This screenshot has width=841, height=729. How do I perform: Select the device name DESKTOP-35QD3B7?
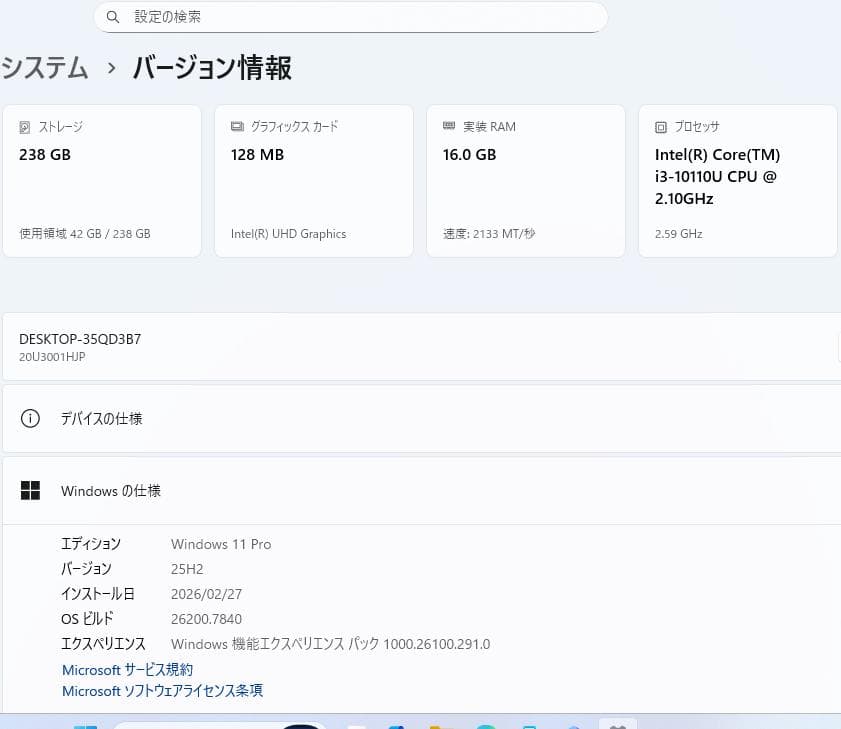[80, 340]
